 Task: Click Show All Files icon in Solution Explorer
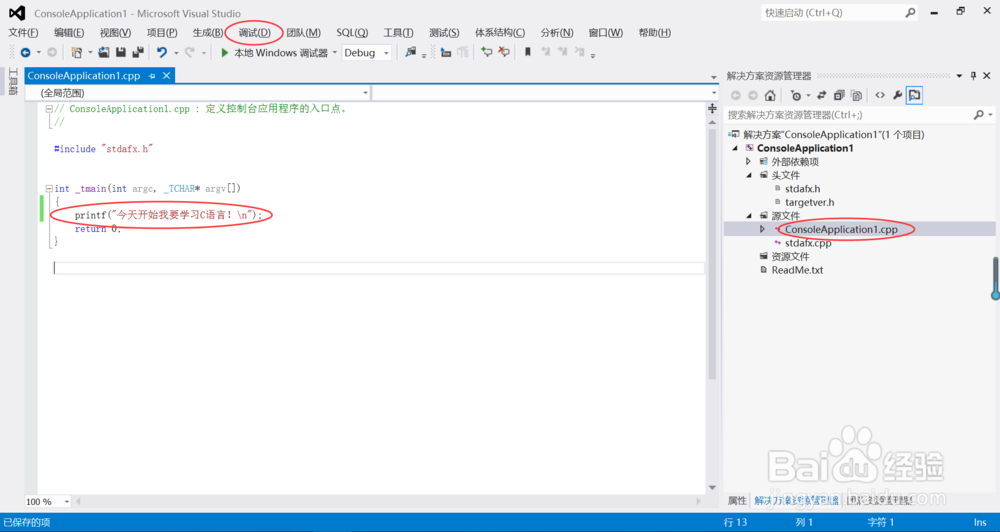857,95
